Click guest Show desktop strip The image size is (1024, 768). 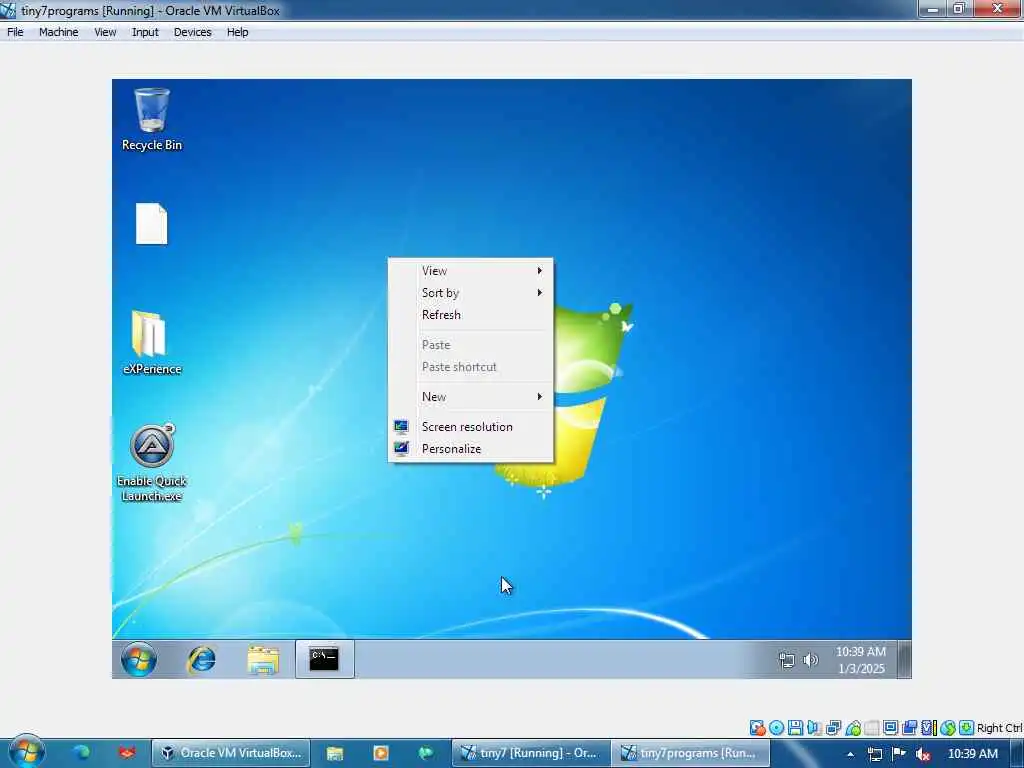[x=904, y=660]
